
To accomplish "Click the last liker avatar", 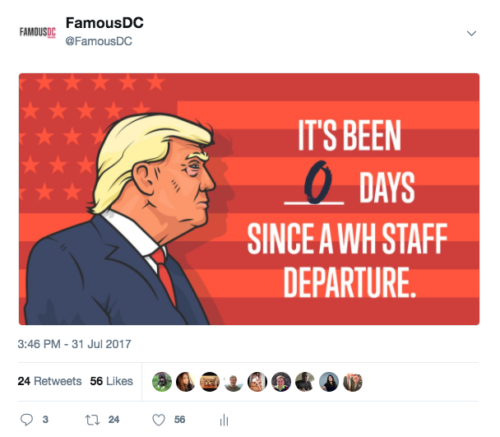I will [x=353, y=382].
